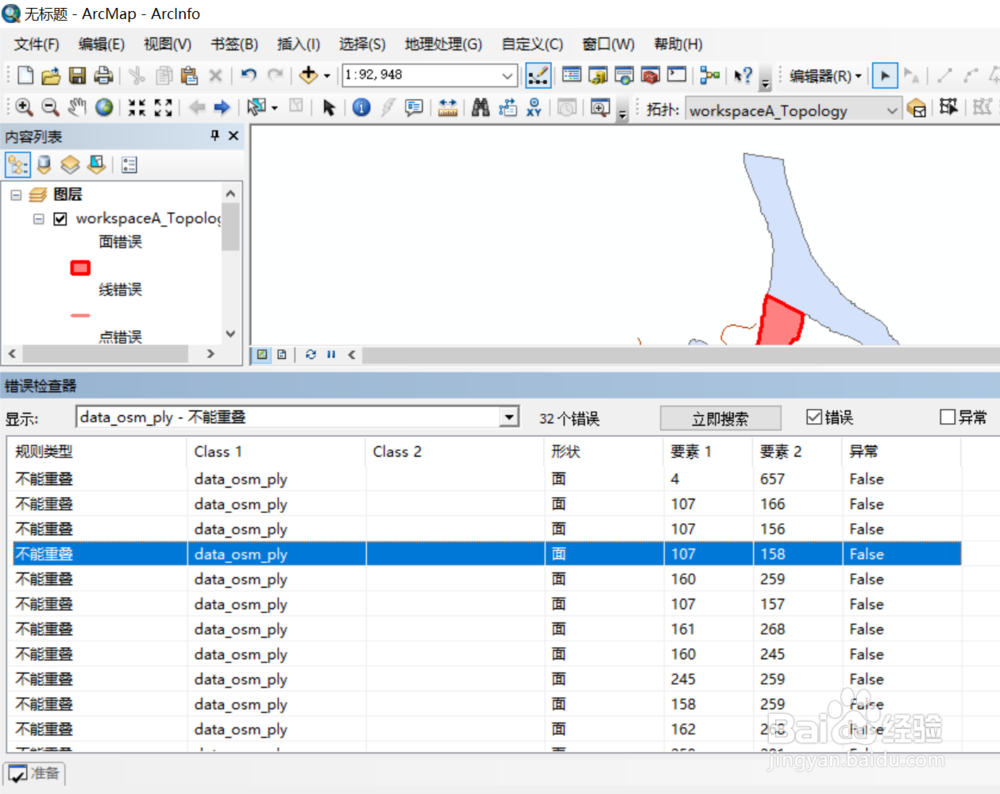
Task: Open the Add Data dropdown arrow
Action: tap(327, 76)
